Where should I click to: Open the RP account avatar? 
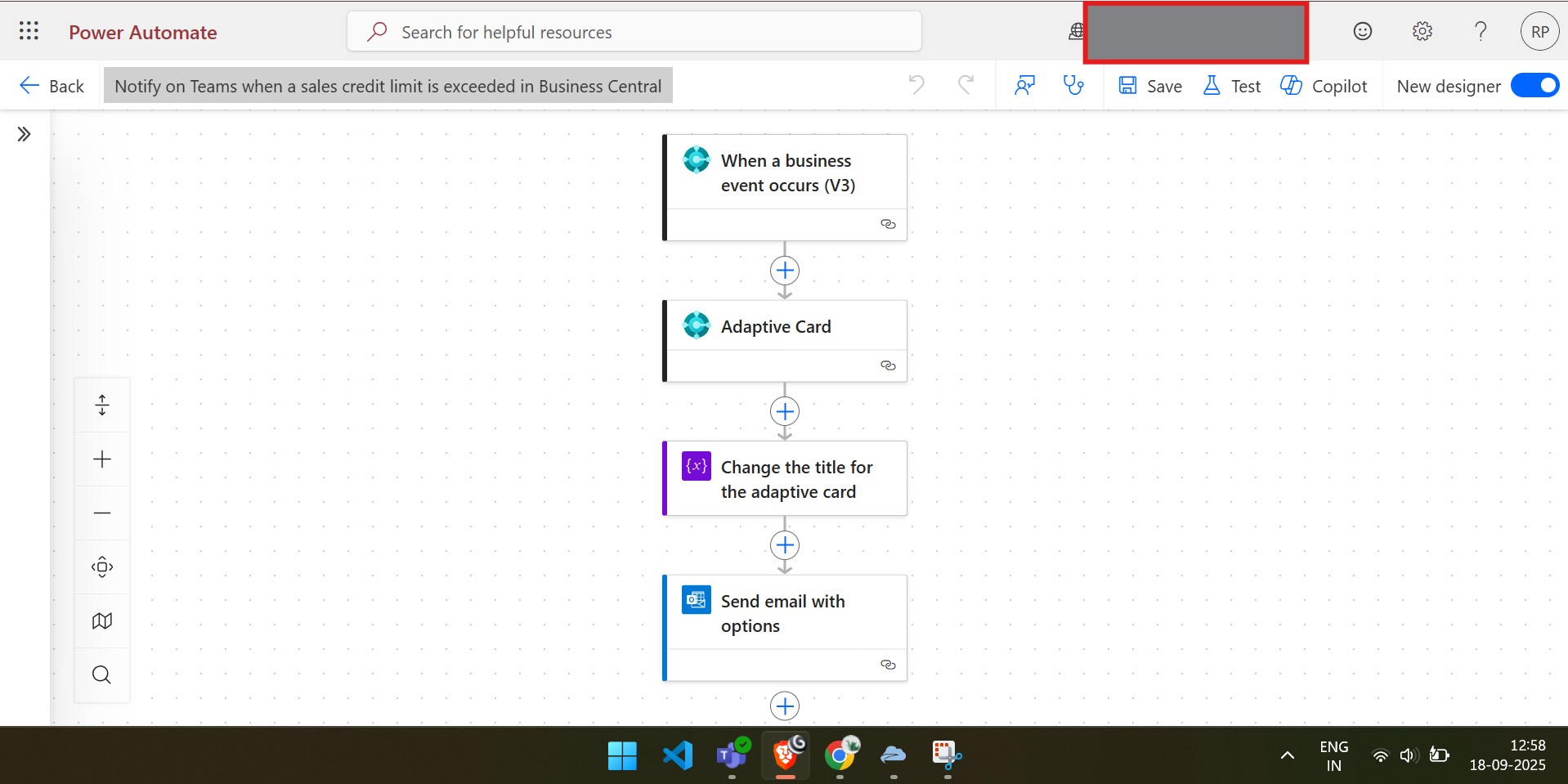tap(1540, 32)
